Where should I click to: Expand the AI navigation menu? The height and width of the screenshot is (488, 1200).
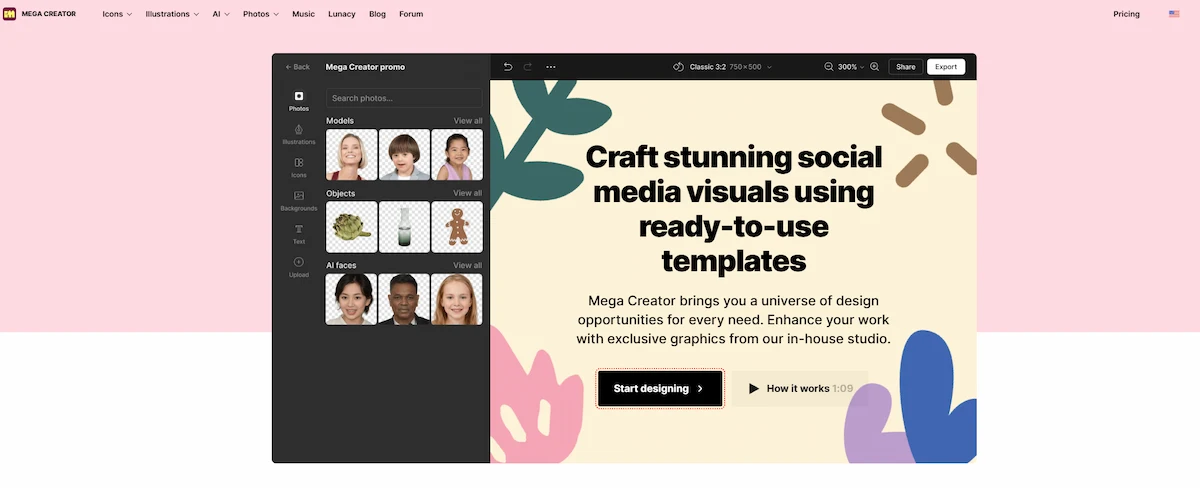[221, 14]
